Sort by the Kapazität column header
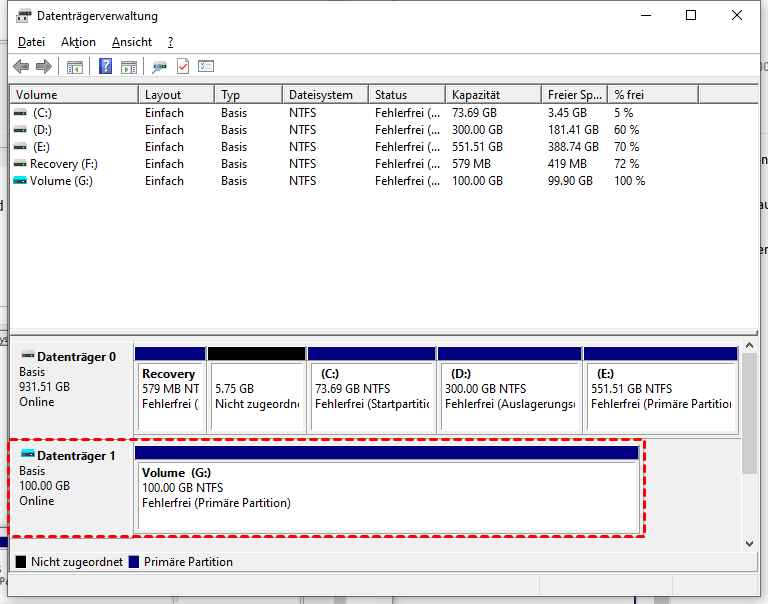The width and height of the screenshot is (768, 604). click(494, 95)
